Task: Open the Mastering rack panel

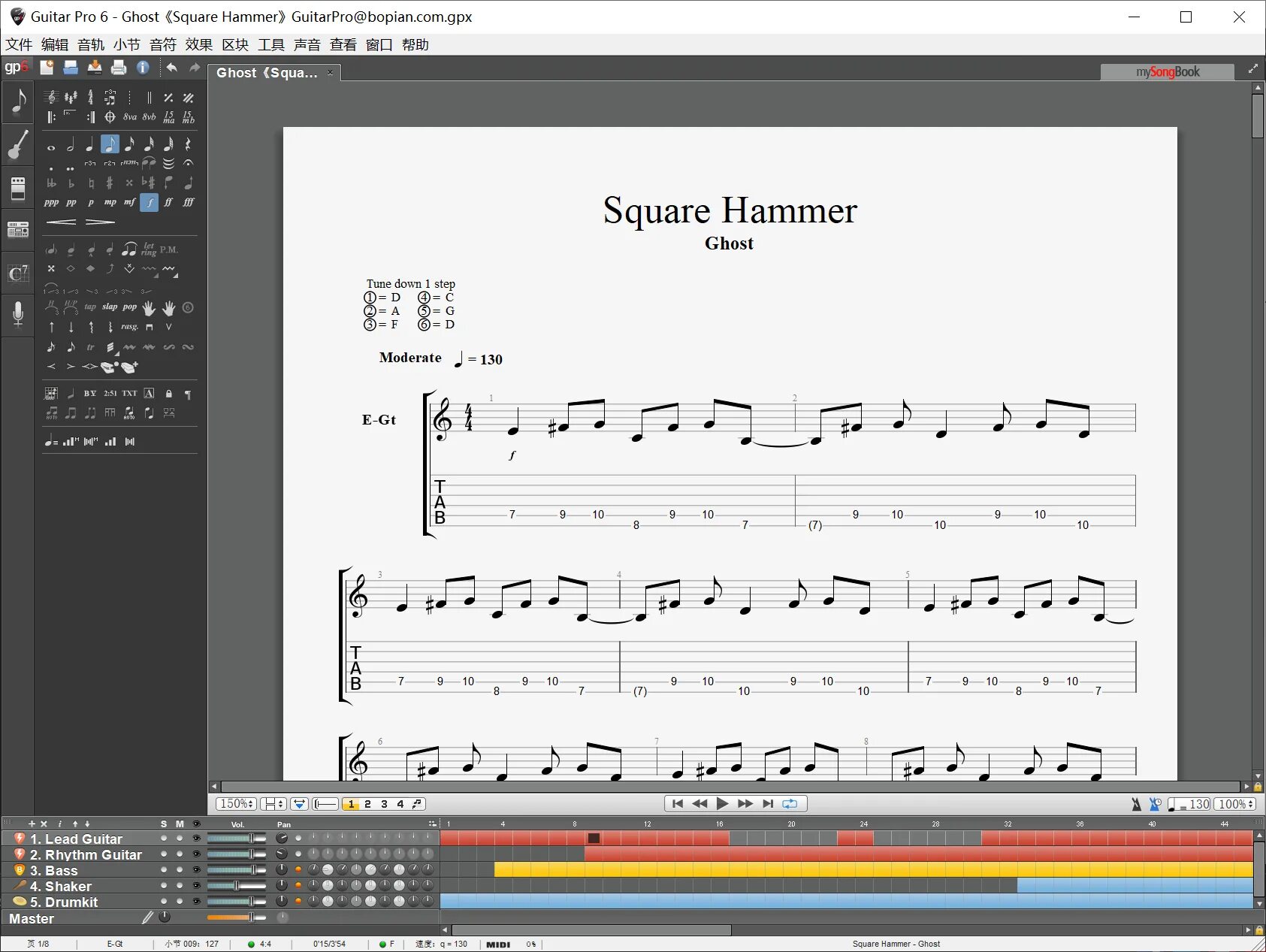Action: (x=18, y=229)
